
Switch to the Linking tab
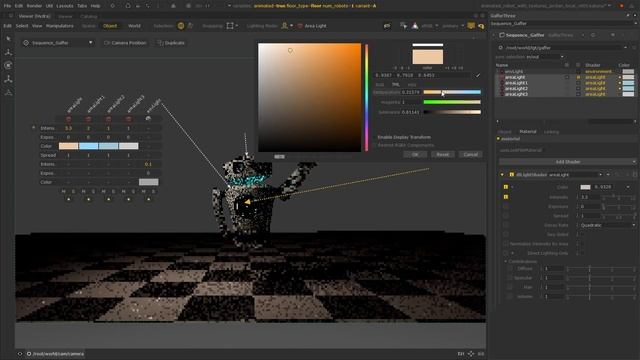[551, 132]
